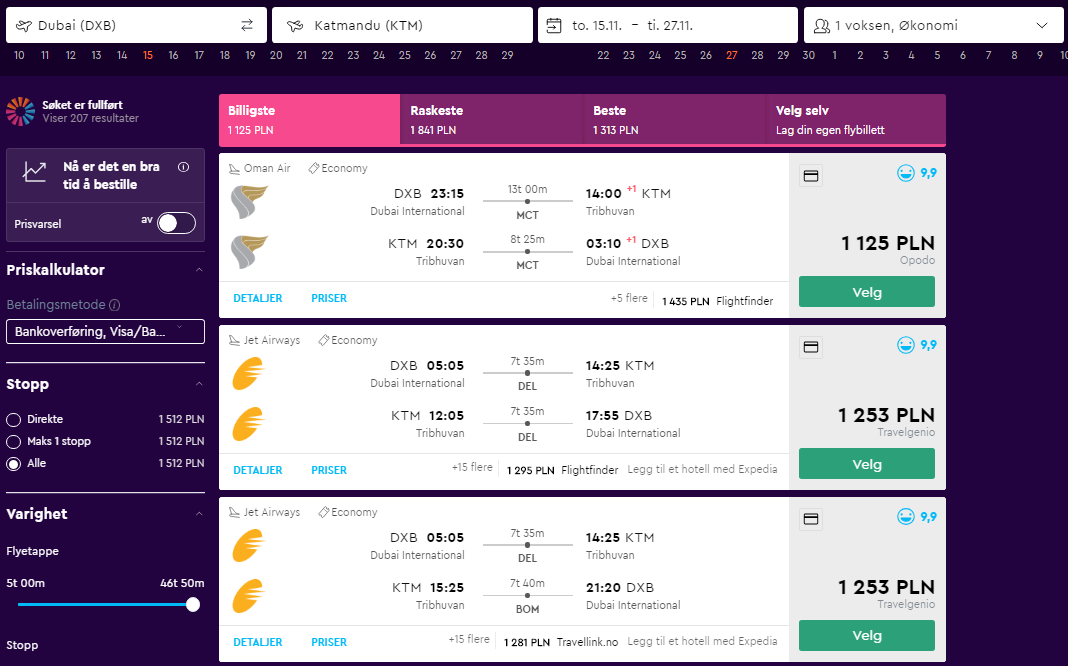This screenshot has width=1068, height=666.
Task: Click the calendar icon in date field
Action: click(554, 26)
